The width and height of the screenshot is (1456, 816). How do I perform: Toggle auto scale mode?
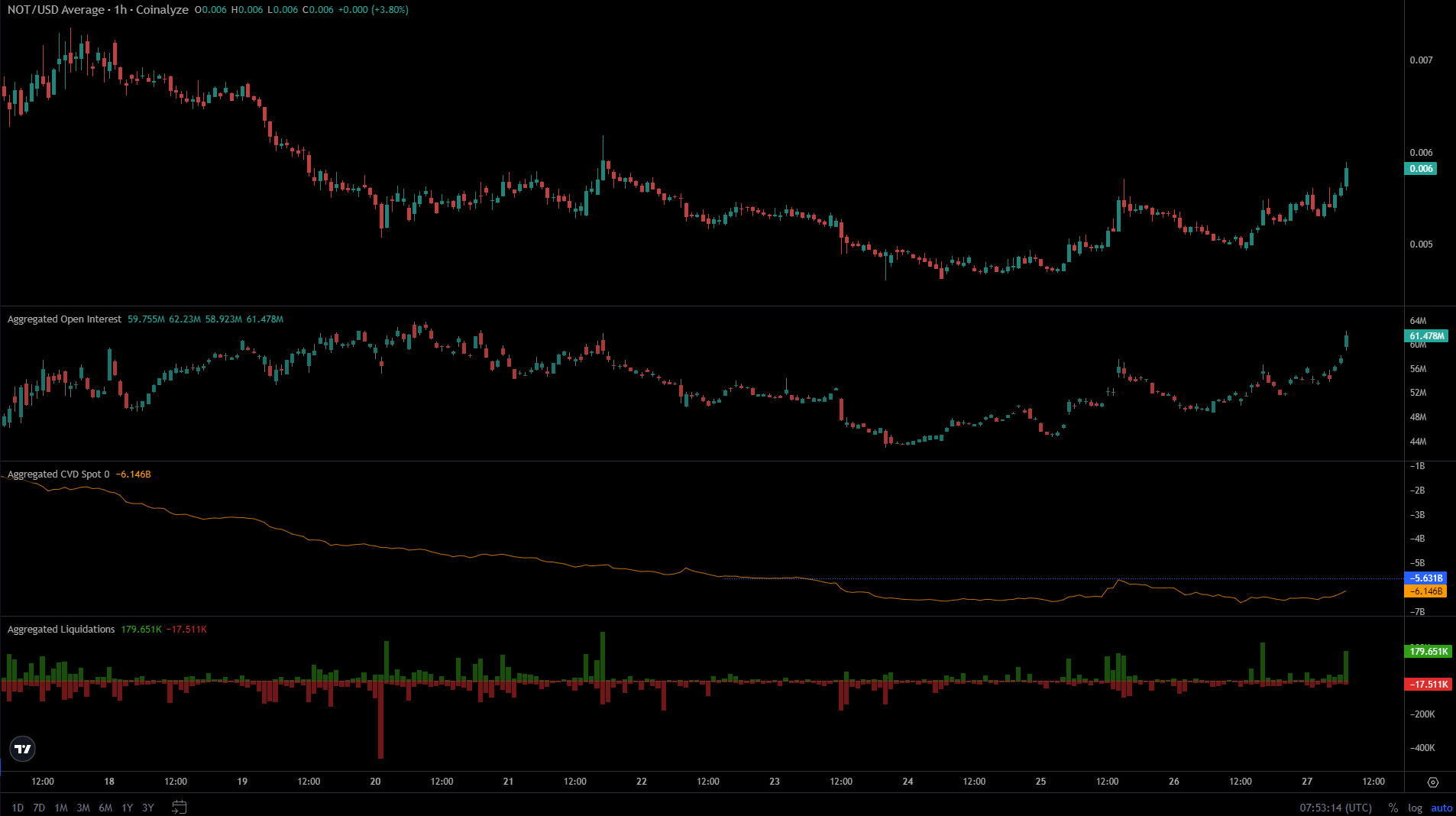pyautogui.click(x=1441, y=808)
